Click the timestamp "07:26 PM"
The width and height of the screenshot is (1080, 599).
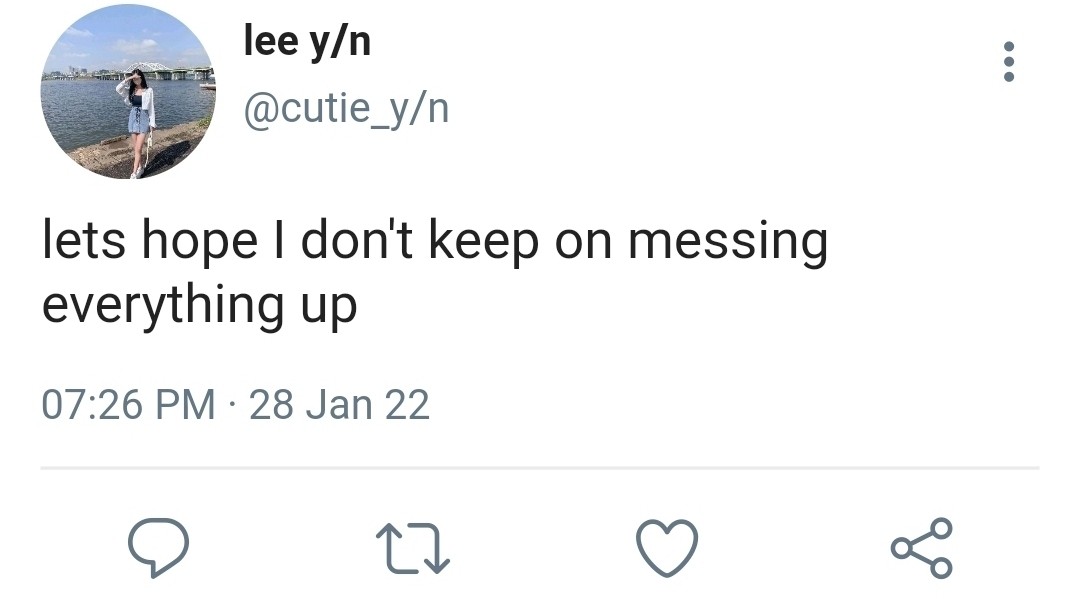pos(128,405)
